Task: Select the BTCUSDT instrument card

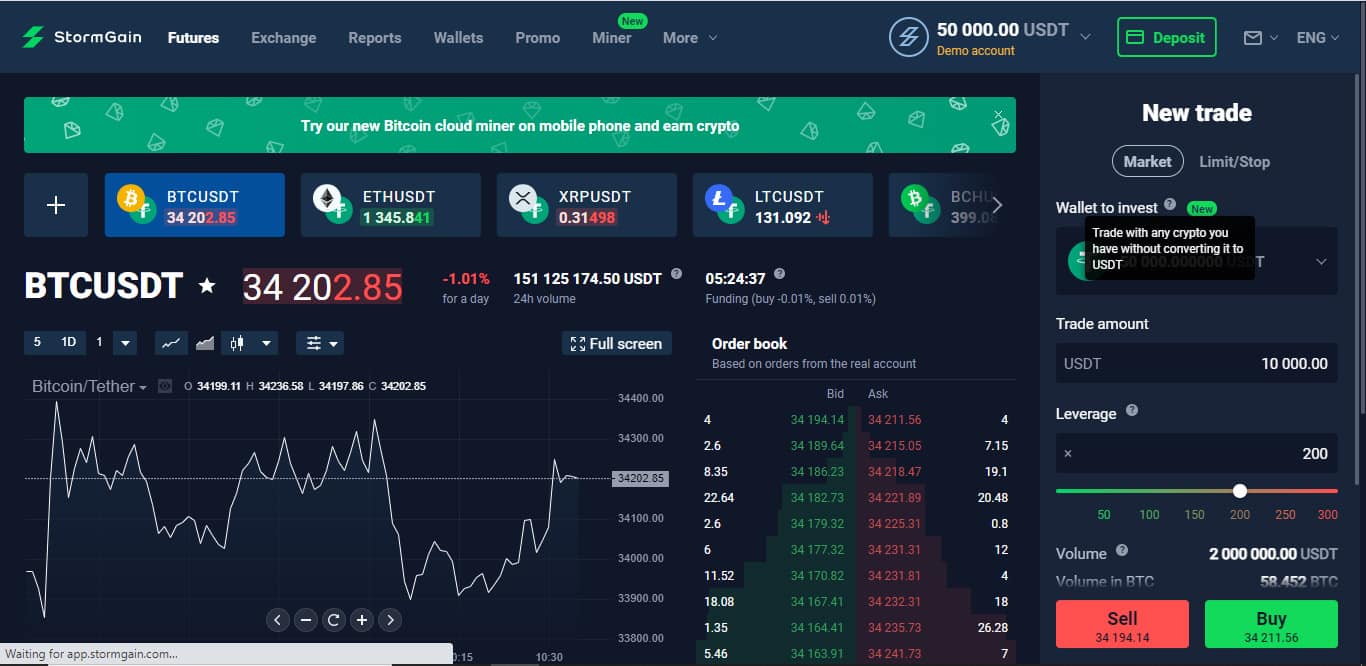Action: [194, 205]
